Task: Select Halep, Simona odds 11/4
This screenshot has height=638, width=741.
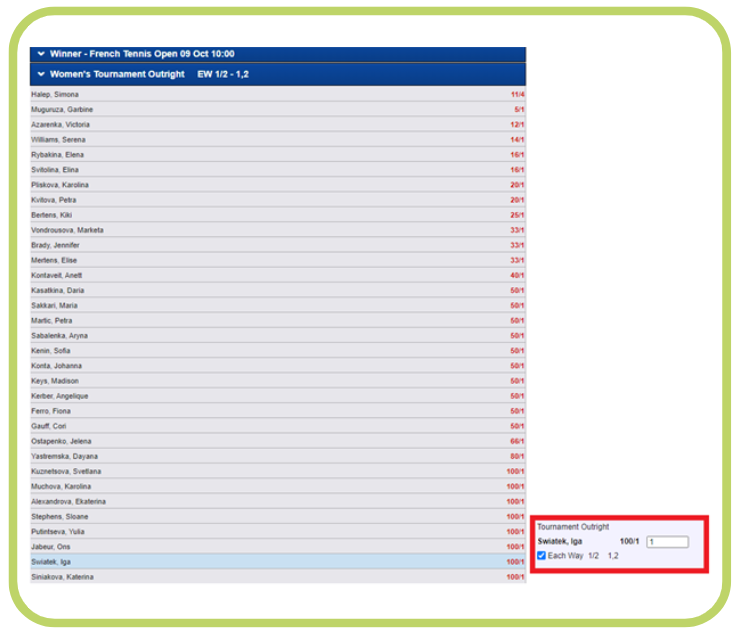Action: pyautogui.click(x=517, y=95)
